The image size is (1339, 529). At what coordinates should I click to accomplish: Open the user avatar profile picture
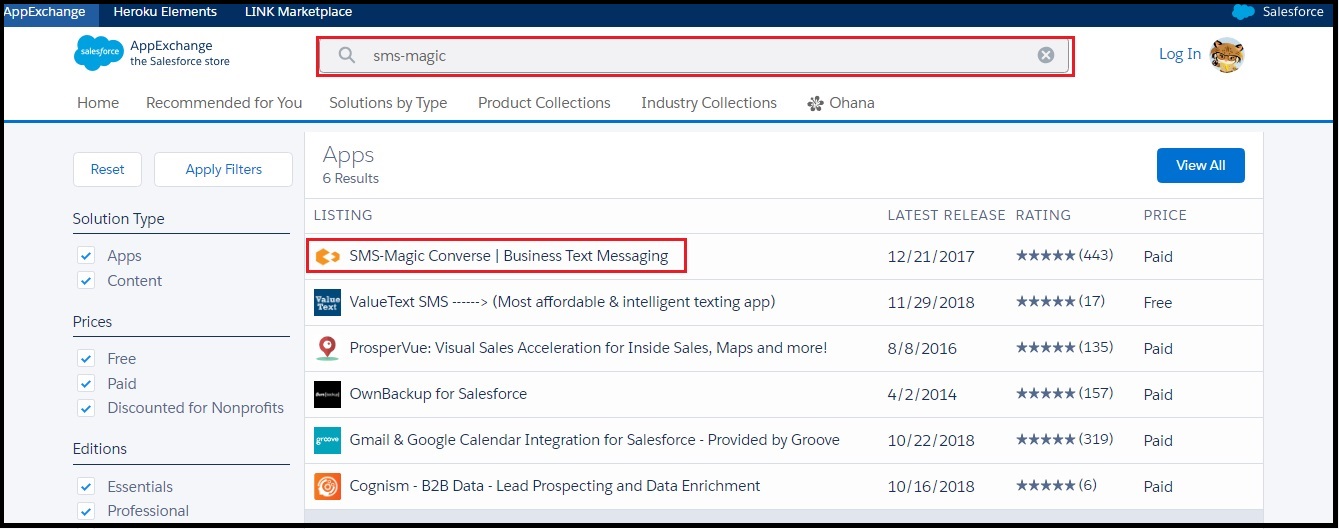pos(1226,54)
